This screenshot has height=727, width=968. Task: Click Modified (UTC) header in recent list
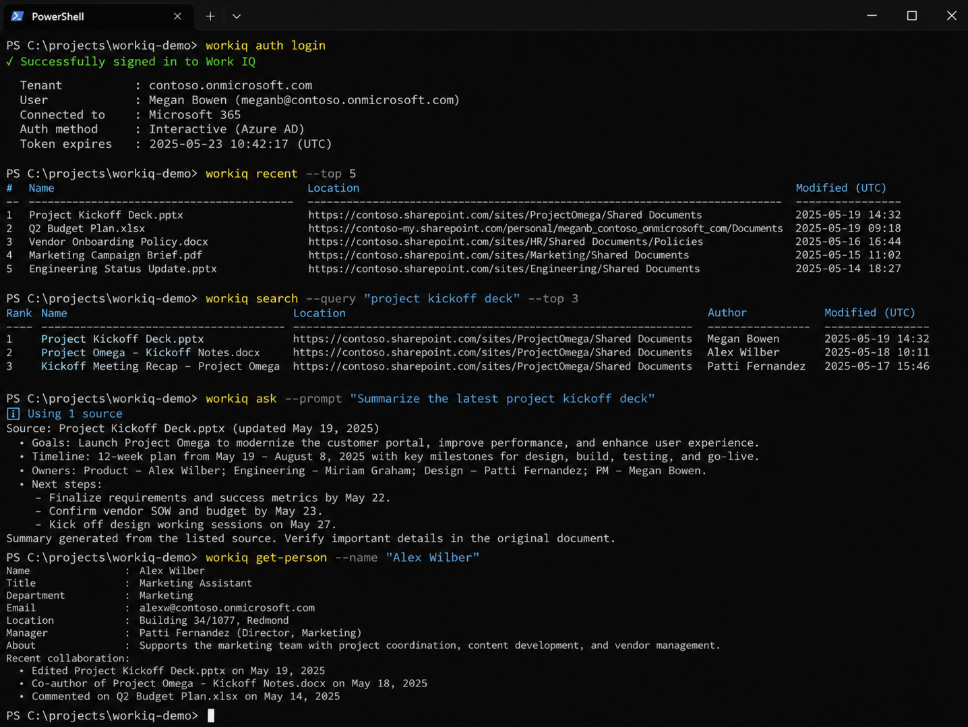click(x=841, y=188)
